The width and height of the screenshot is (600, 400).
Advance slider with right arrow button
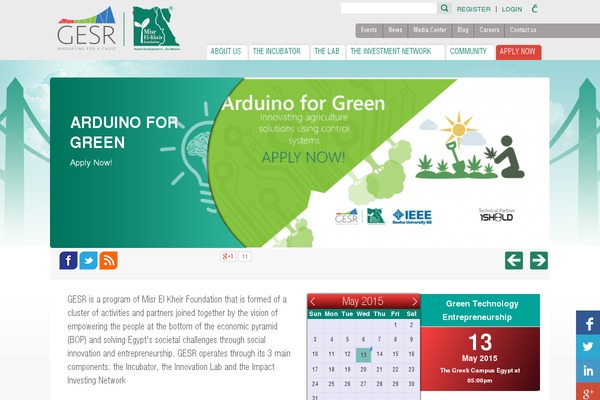click(x=539, y=261)
